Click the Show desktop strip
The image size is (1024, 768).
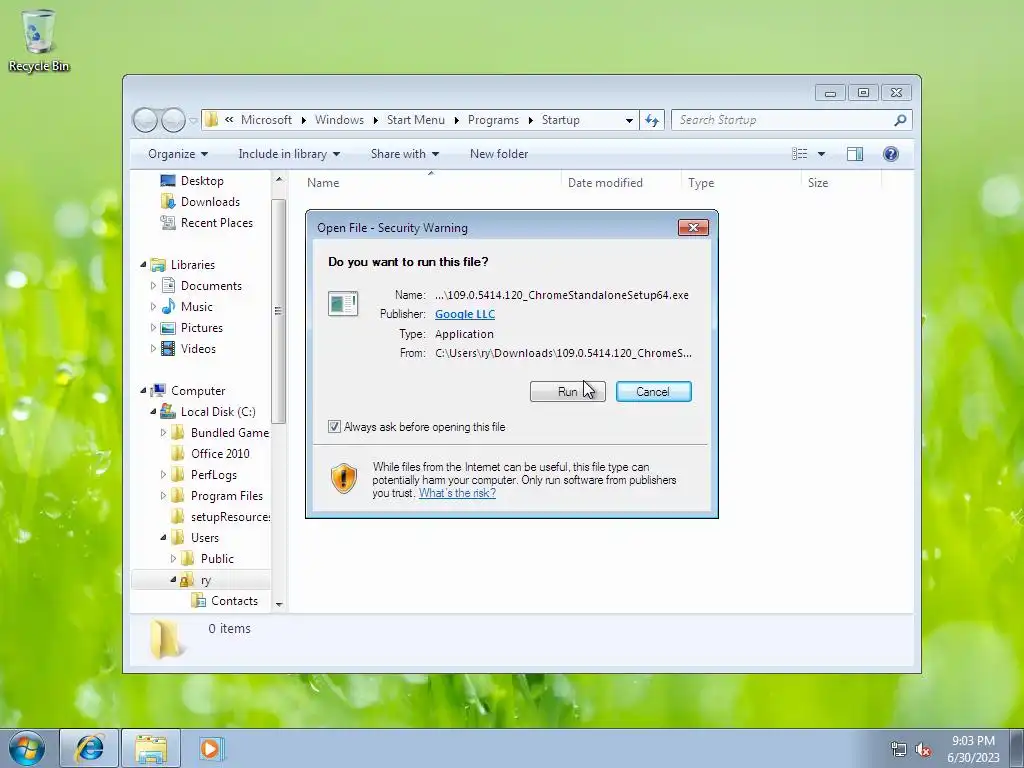click(1017, 748)
